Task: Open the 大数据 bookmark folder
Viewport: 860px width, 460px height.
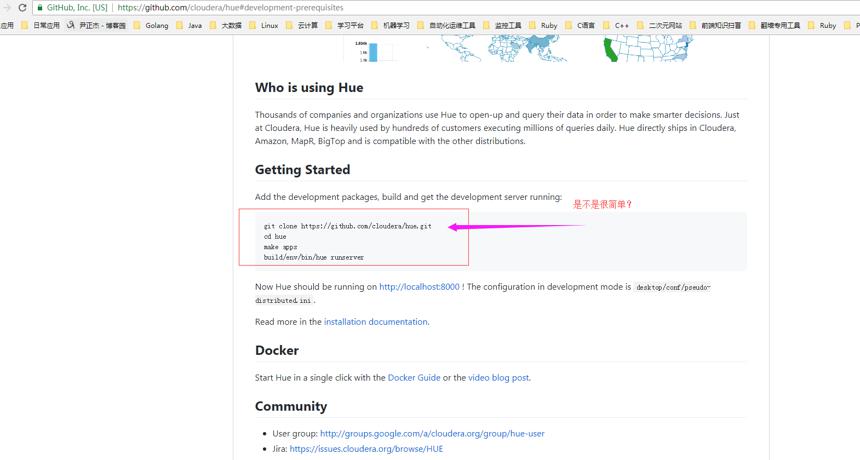Action: 225,25
